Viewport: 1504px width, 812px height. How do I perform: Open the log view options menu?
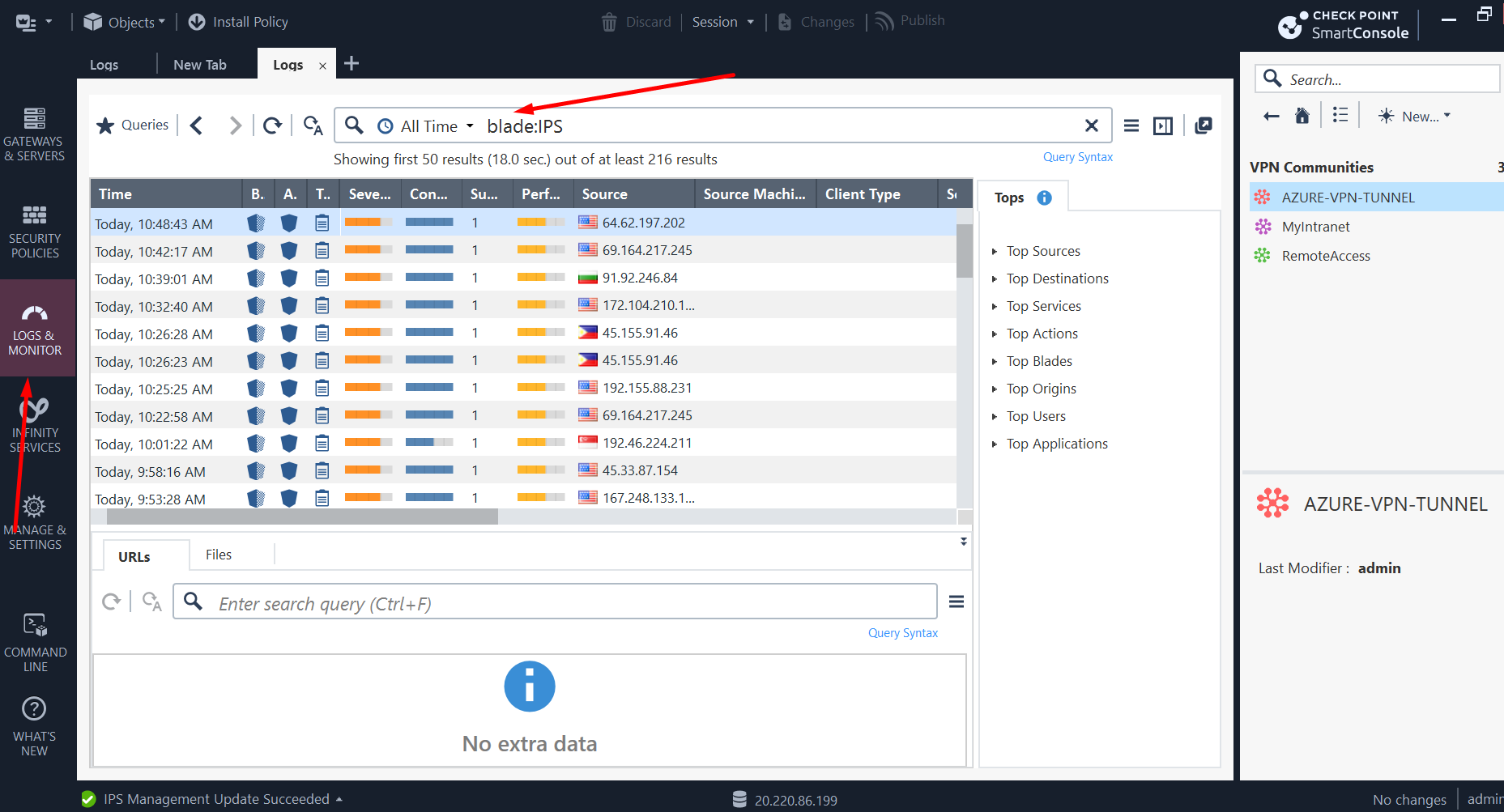[1131, 125]
